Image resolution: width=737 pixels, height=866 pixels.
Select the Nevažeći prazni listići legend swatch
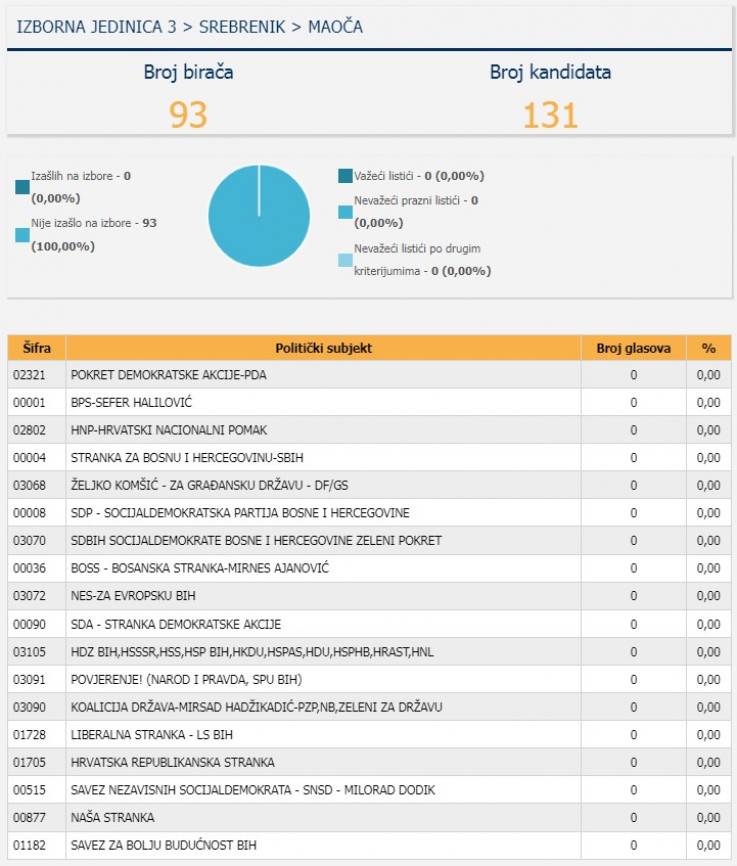tap(345, 212)
